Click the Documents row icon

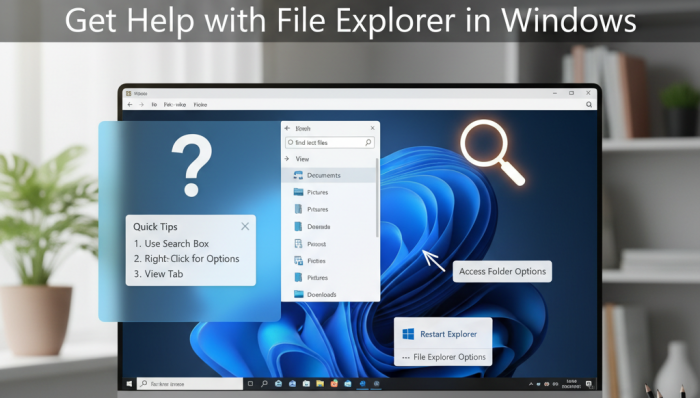(x=298, y=175)
